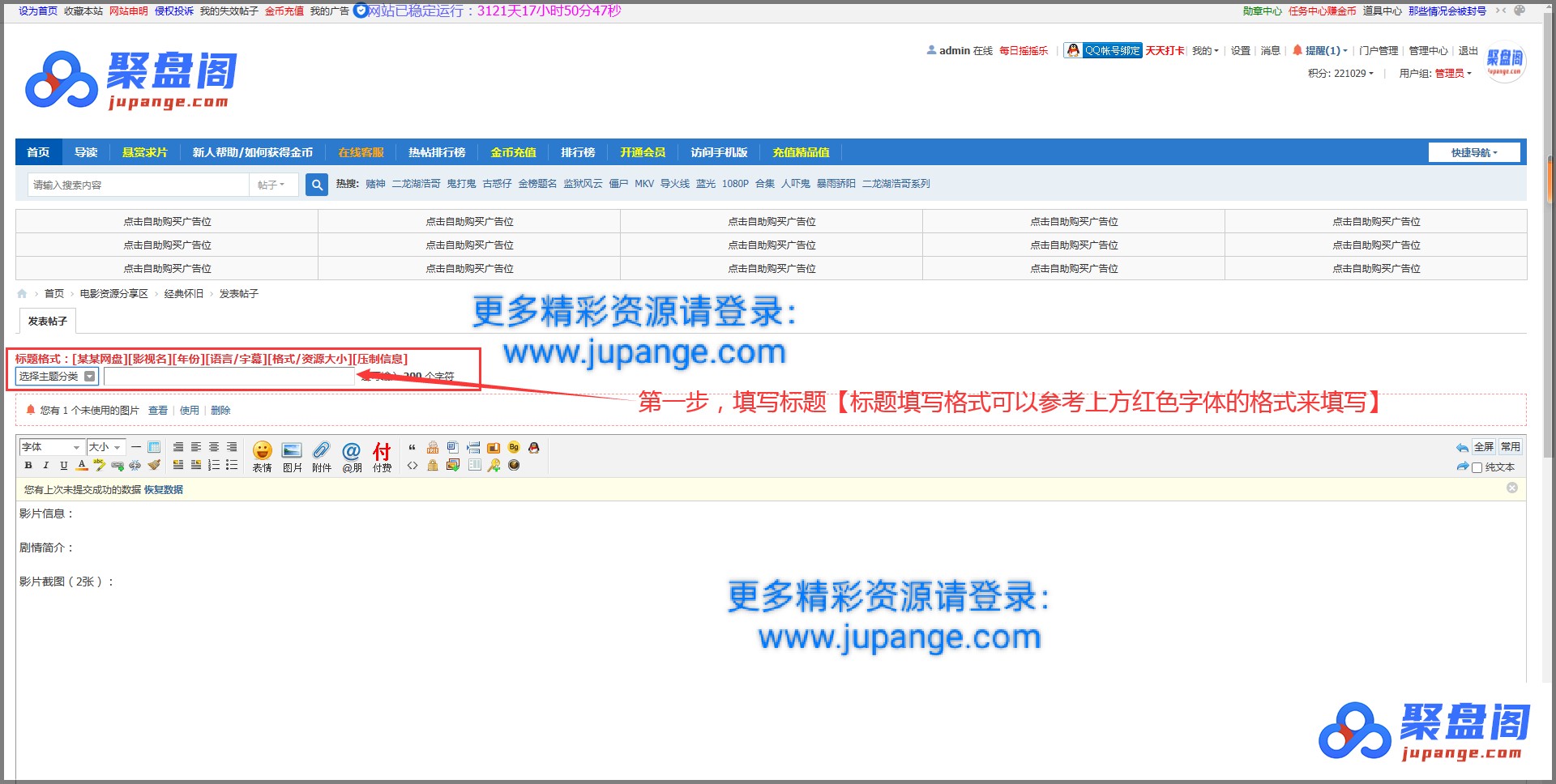Click the 付费 paid content icon
Viewport: 1556px width, 784px height.
382,457
